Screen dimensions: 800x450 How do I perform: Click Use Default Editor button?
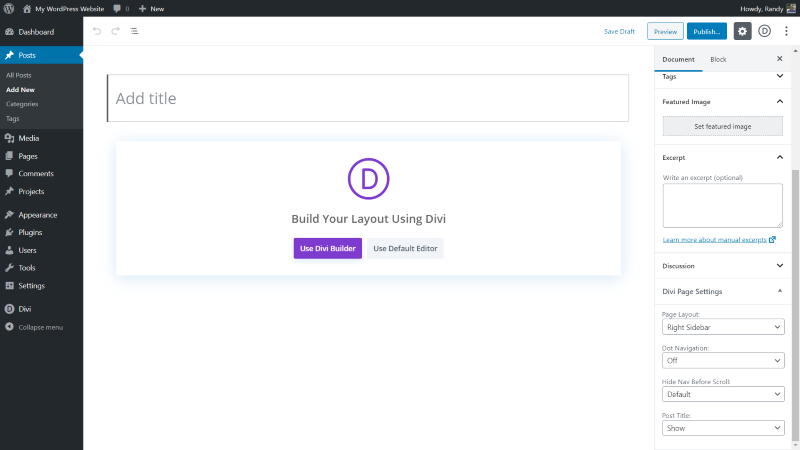point(405,248)
